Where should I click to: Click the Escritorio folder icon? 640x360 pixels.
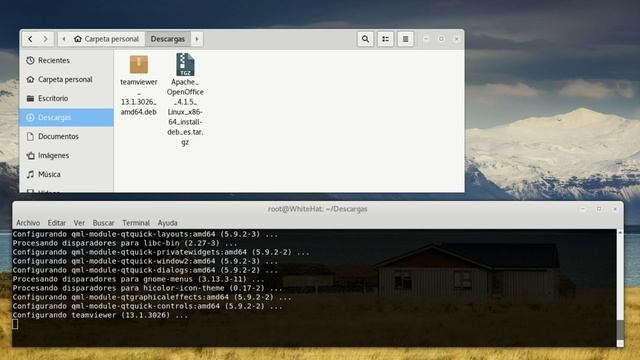(x=30, y=98)
